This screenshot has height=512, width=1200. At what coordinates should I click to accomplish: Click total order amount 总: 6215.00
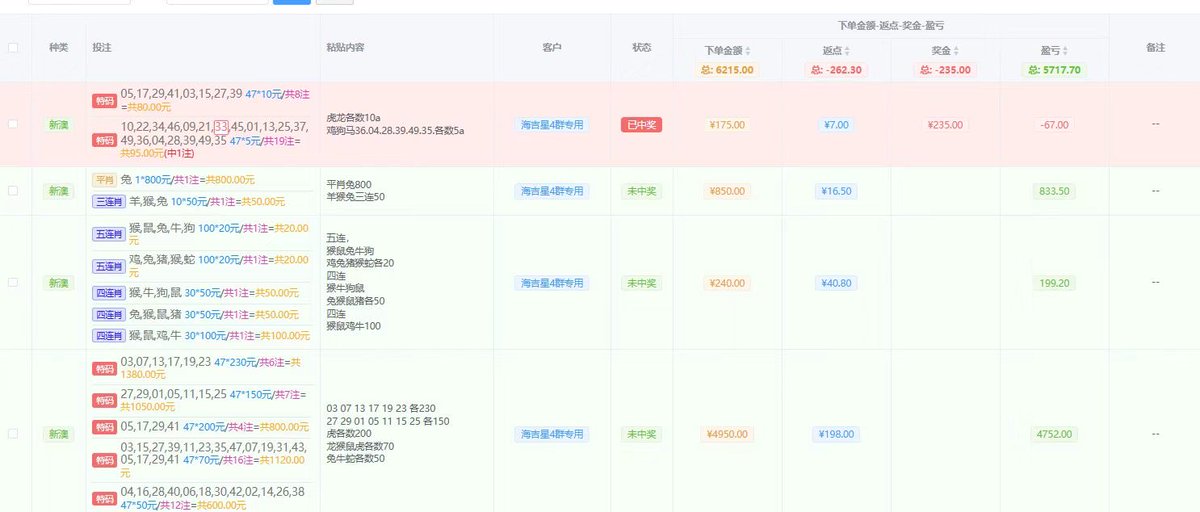point(728,70)
